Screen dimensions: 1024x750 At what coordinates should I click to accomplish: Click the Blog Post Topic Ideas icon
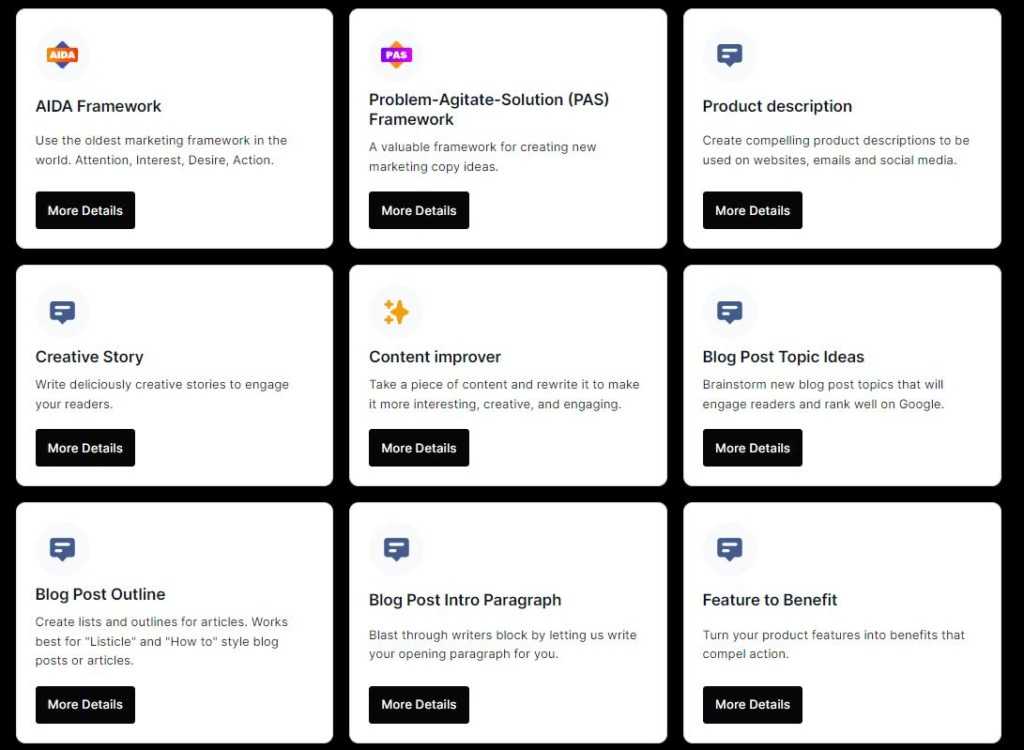point(730,312)
